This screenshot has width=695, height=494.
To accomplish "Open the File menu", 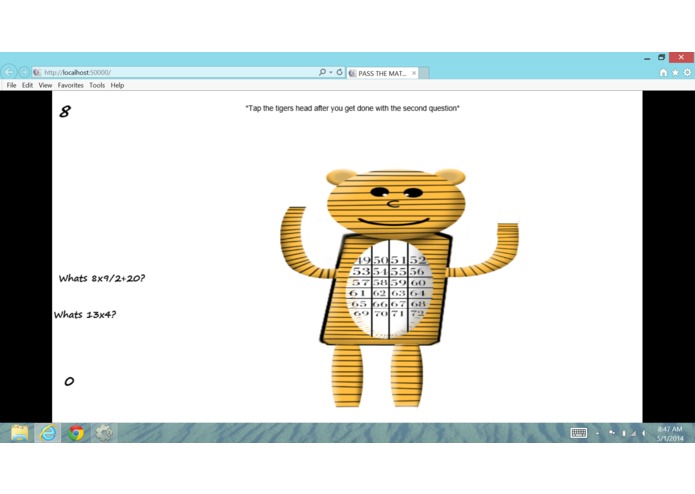I will pos(12,85).
